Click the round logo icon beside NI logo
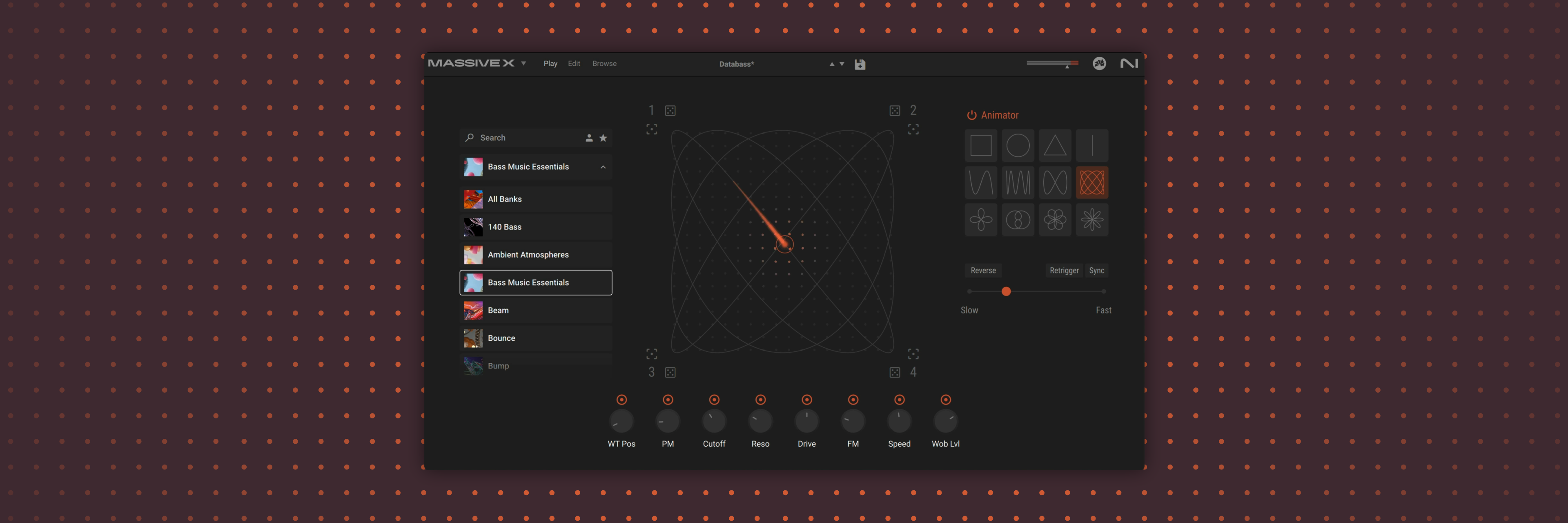Viewport: 1568px width, 523px height. 1099,63
